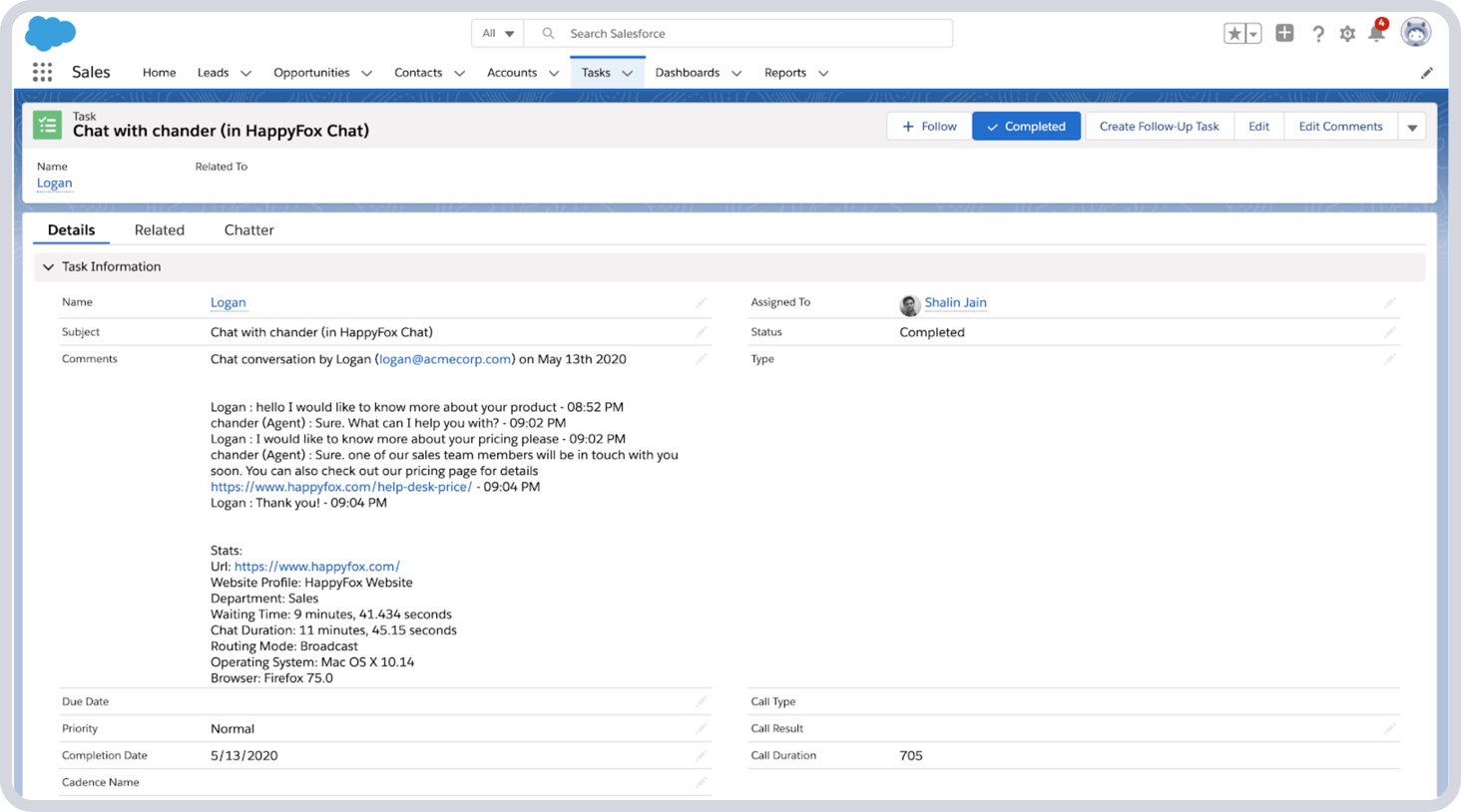This screenshot has height=812, width=1461.
Task: Expand the favorites list dropdown arrow
Action: 1253,33
